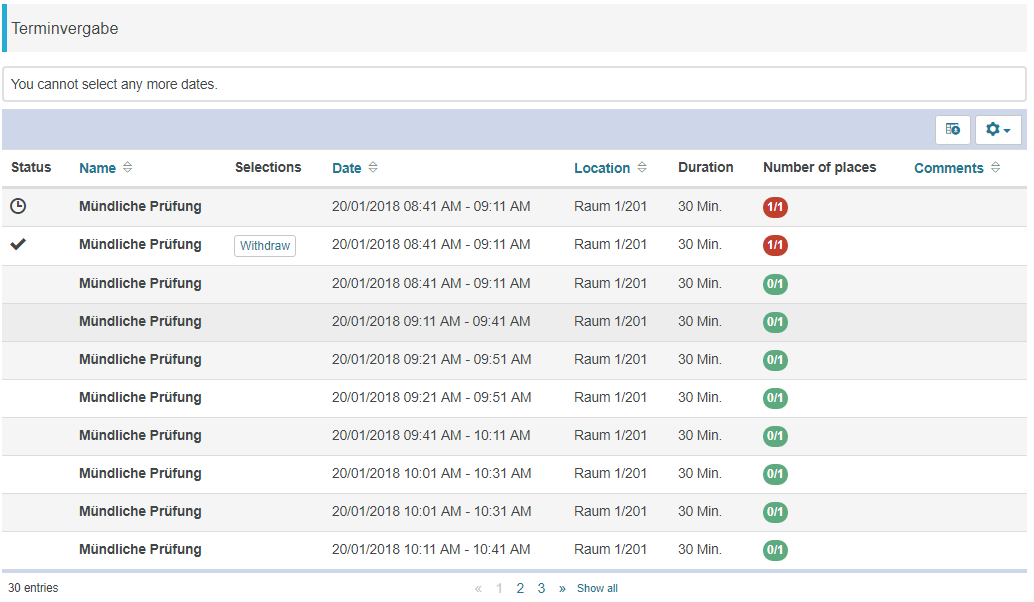Go to page 2 of entries

point(520,588)
